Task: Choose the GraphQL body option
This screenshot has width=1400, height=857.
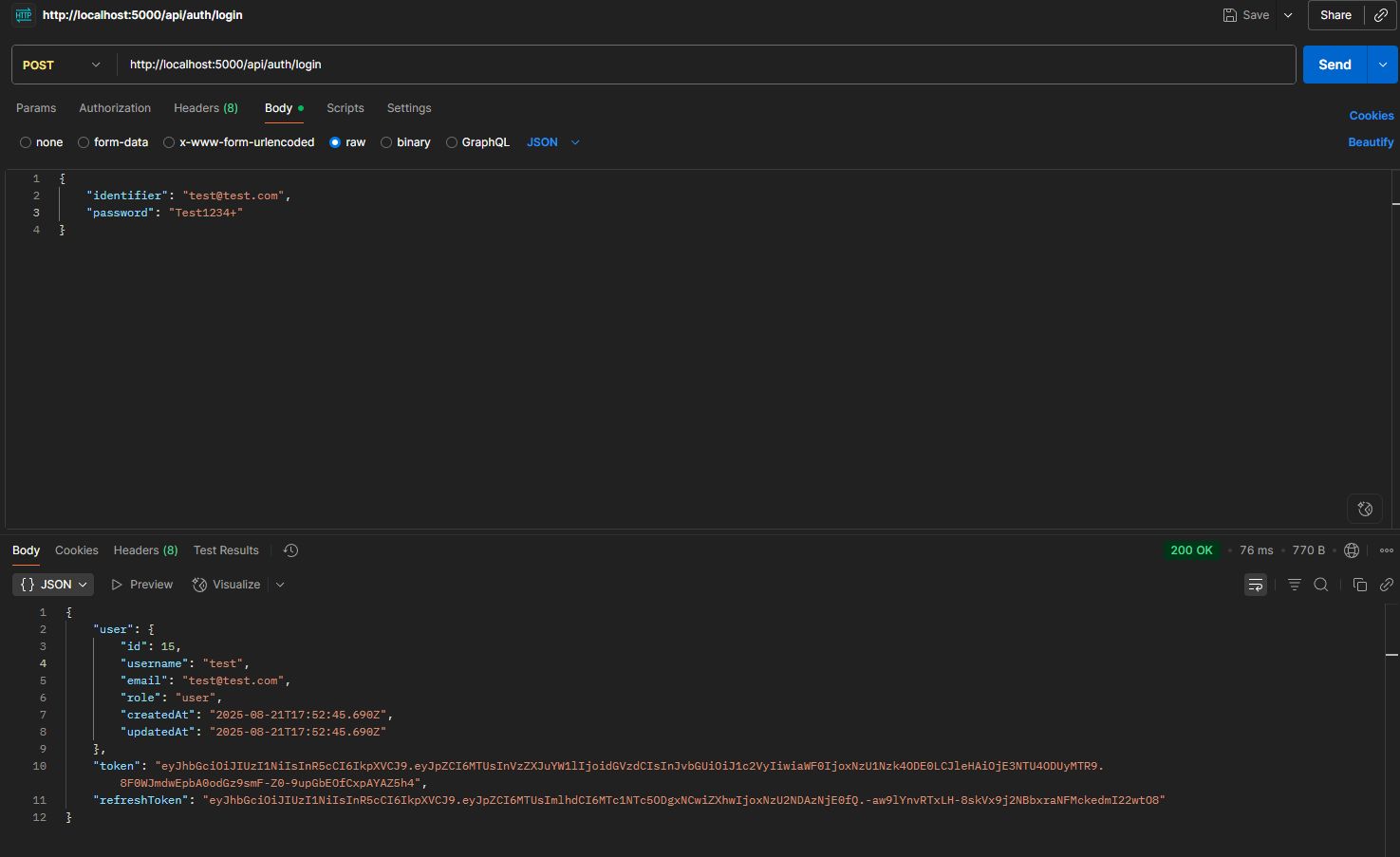Action: pyautogui.click(x=477, y=142)
